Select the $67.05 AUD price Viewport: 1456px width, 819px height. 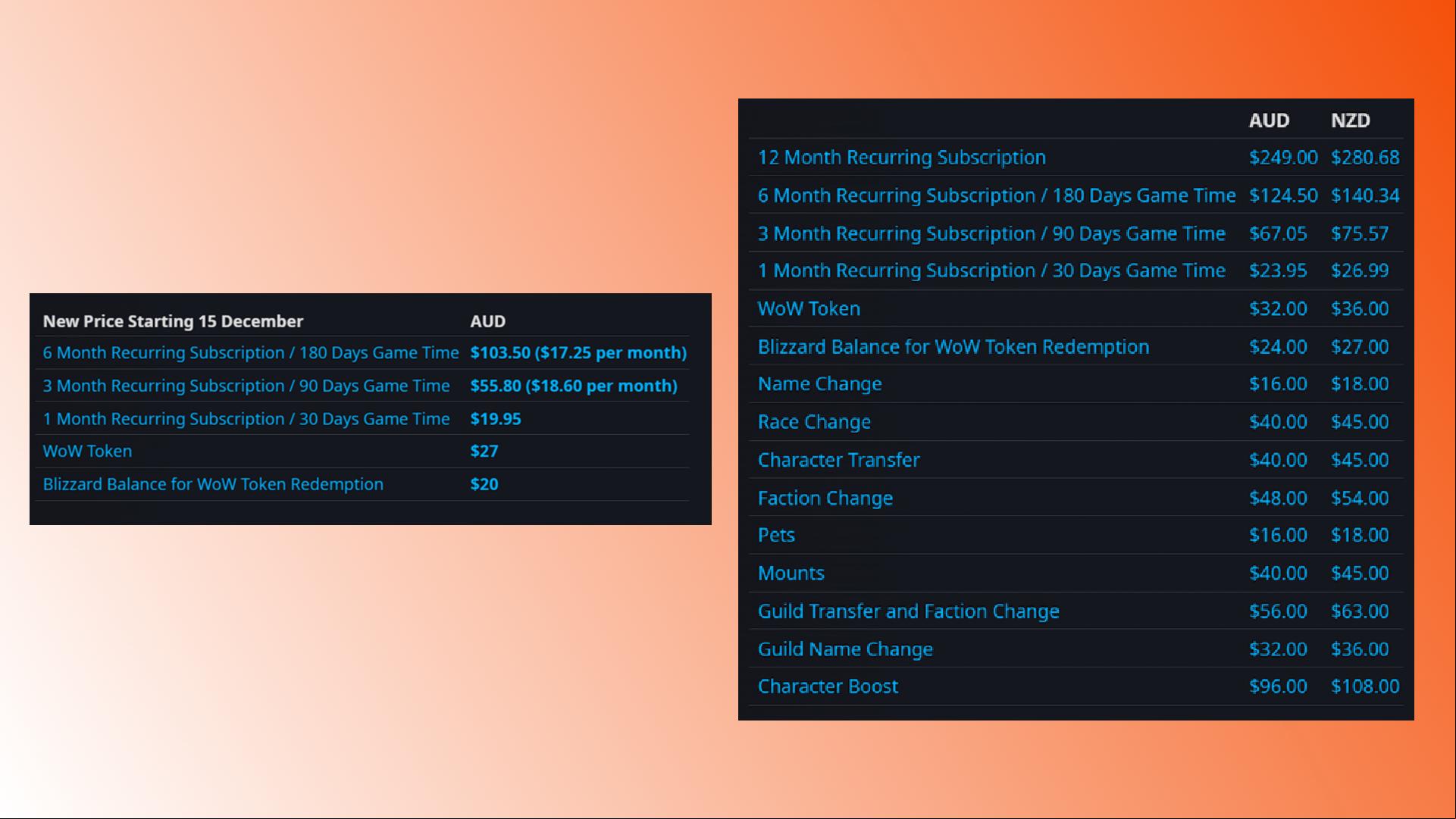point(1278,233)
